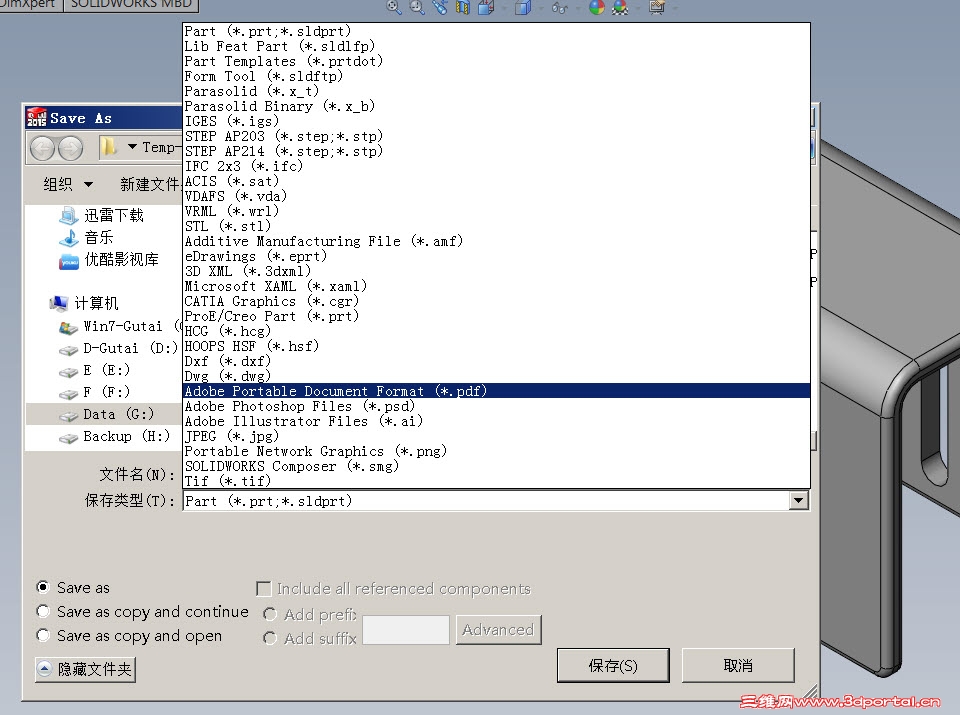
Task: Click the 保存(S) button
Action: tap(613, 665)
